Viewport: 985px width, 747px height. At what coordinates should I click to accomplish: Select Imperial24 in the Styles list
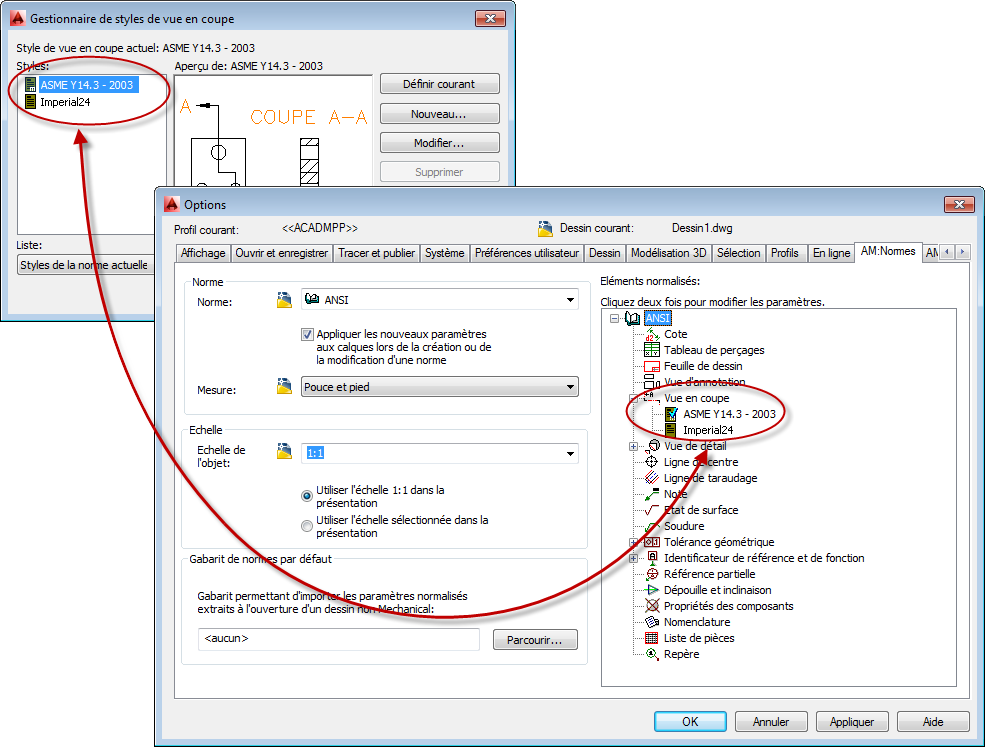(65, 102)
